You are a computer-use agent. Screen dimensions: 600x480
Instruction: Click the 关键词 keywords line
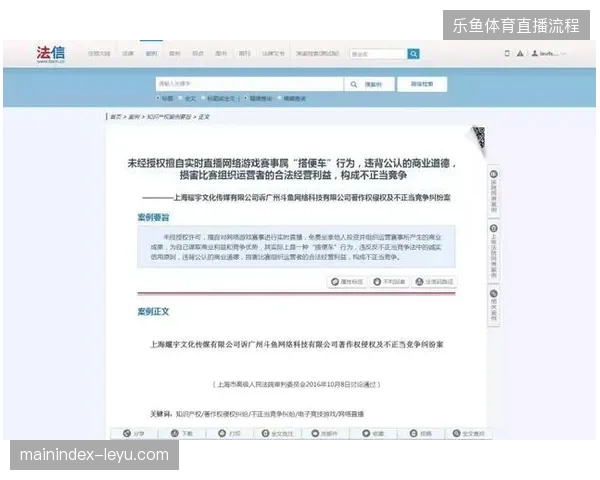(x=257, y=414)
